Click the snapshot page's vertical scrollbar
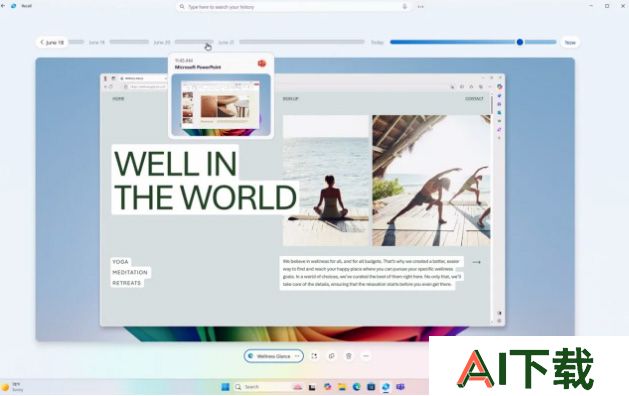629x396 pixels. tap(491, 104)
